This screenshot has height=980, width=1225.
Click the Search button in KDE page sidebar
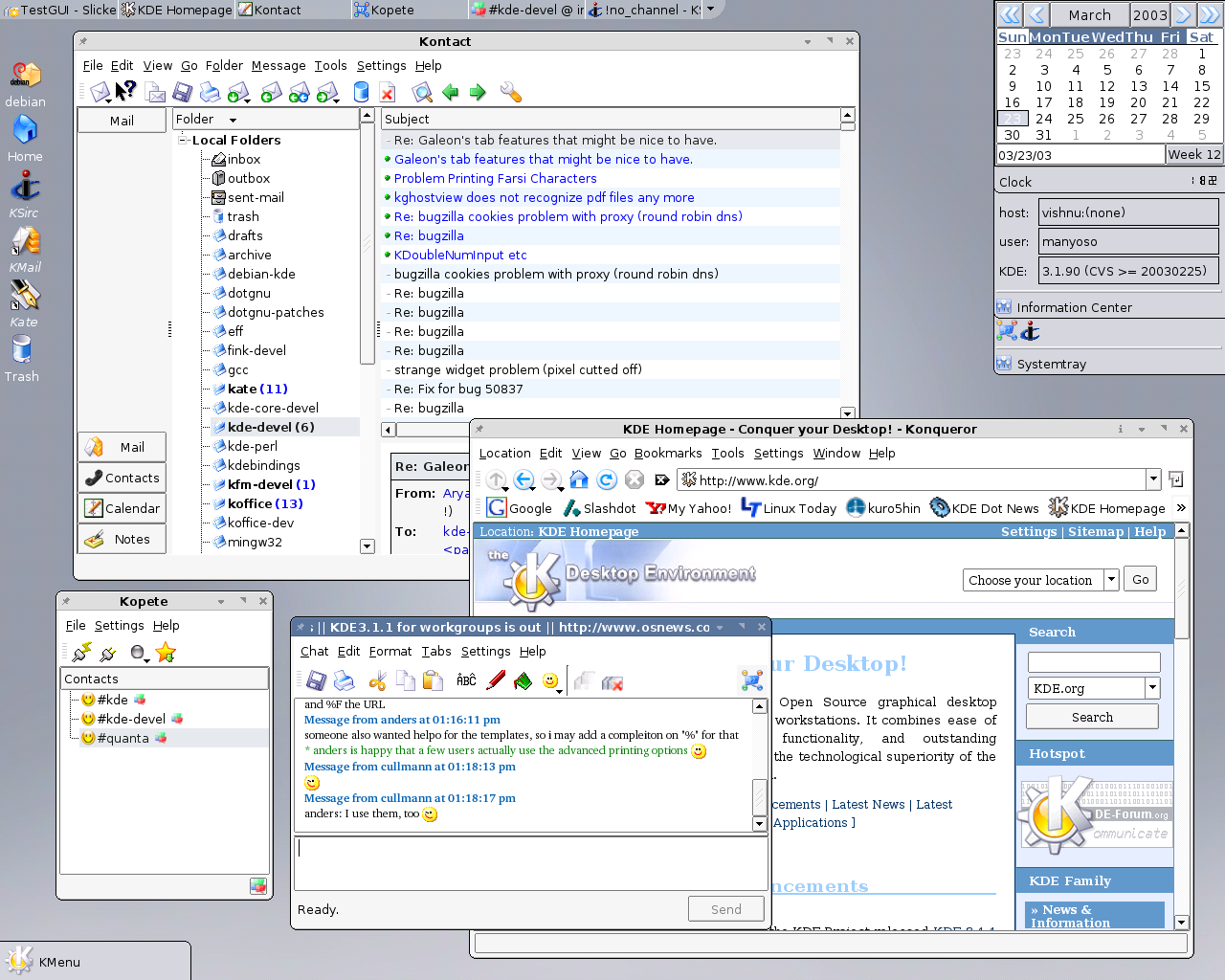coord(1092,717)
